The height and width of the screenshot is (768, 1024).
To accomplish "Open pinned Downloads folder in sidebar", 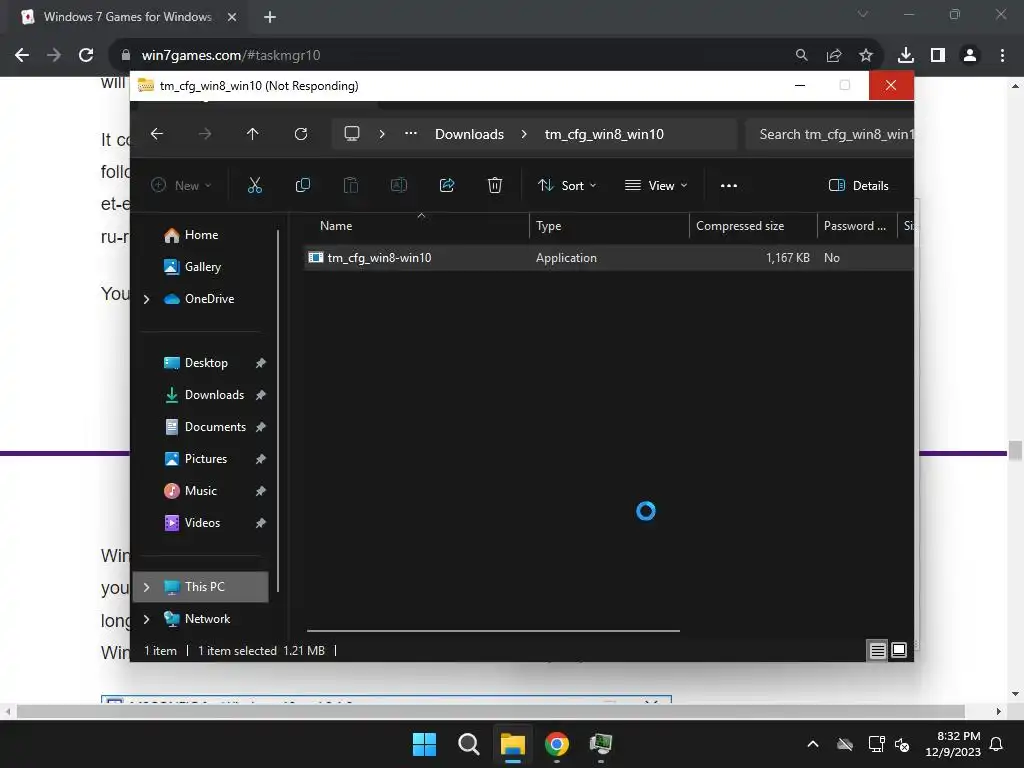I will click(201, 395).
